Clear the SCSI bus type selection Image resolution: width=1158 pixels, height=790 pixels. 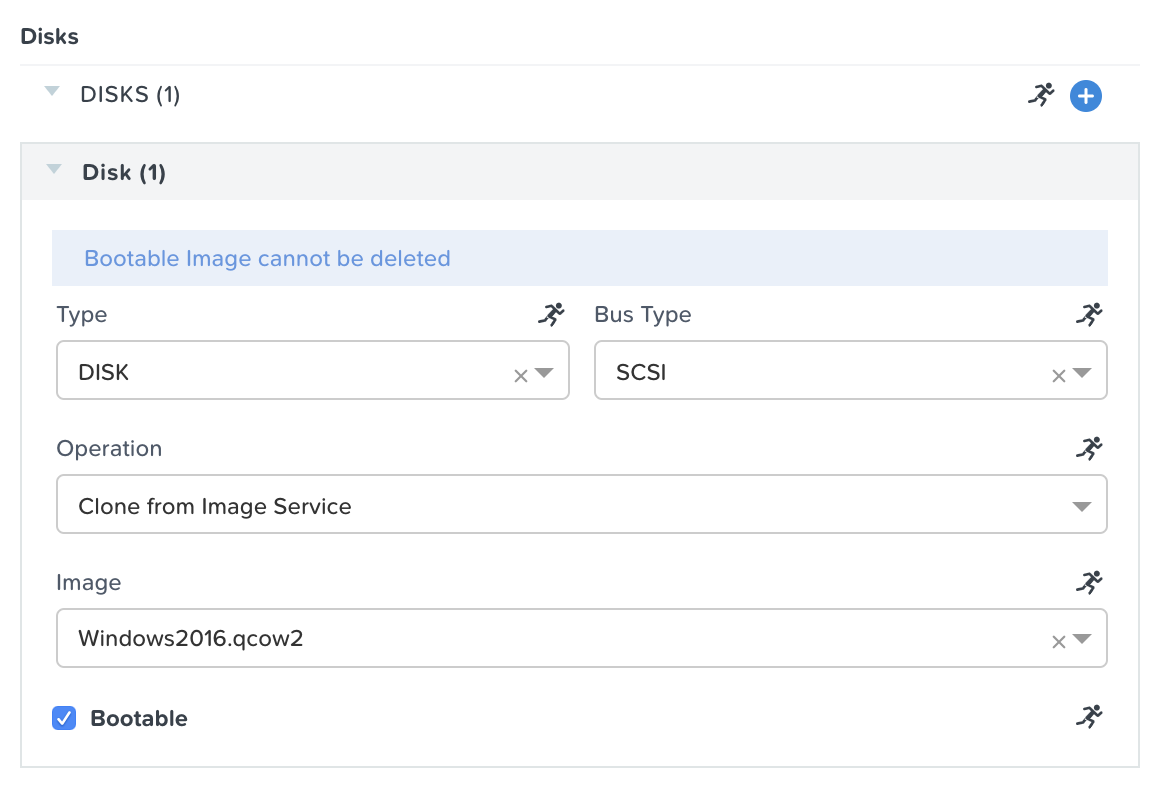pos(1058,376)
